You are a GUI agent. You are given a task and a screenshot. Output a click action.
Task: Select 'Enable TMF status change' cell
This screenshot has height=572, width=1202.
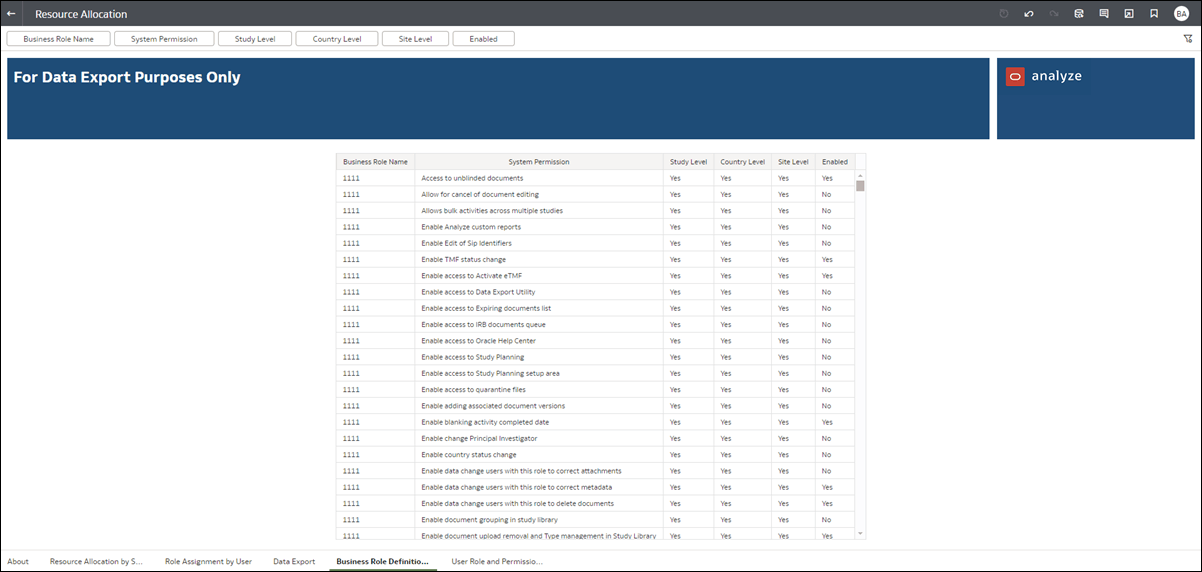coord(539,259)
